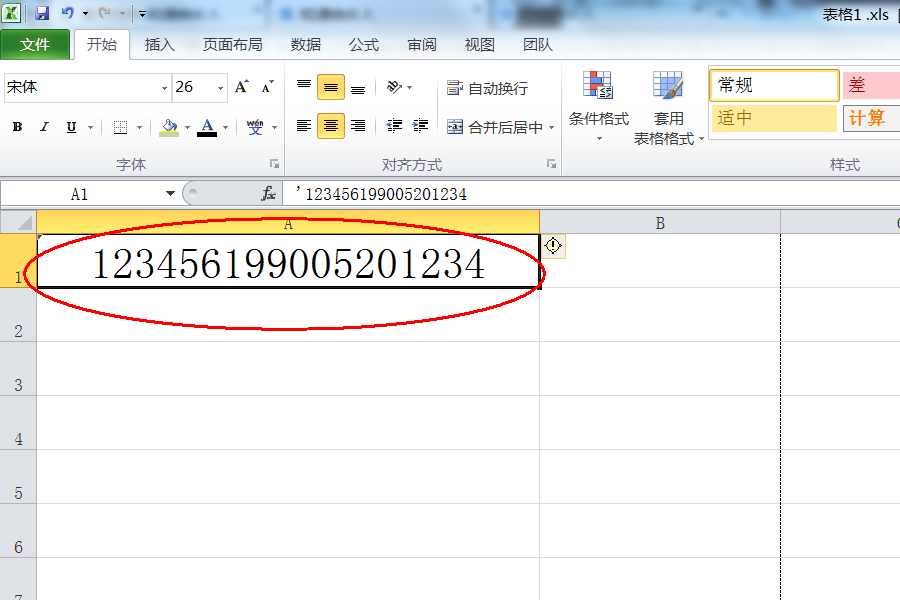This screenshot has height=600, width=900.
Task: Toggle Bold formatting
Action: pos(18,127)
